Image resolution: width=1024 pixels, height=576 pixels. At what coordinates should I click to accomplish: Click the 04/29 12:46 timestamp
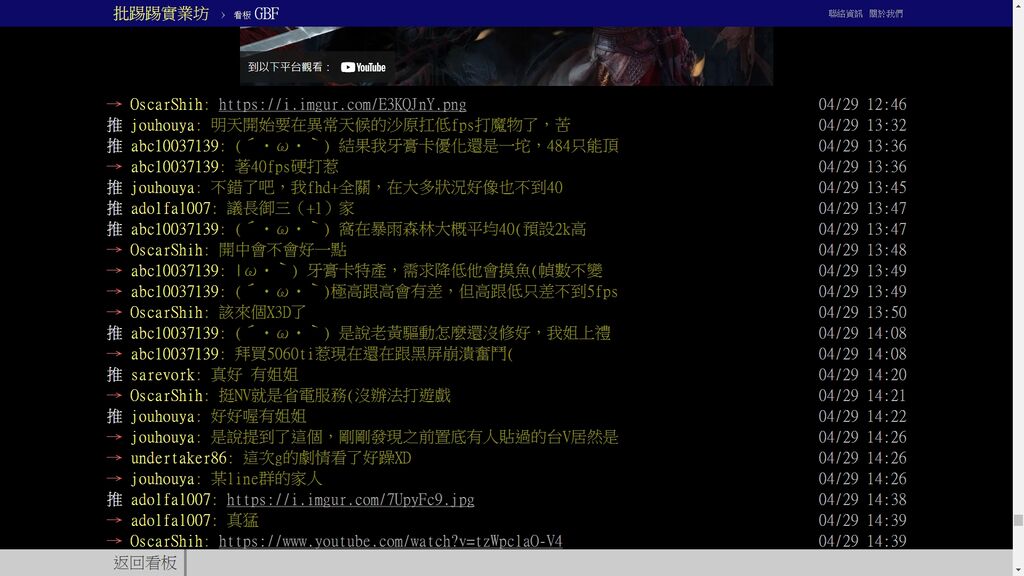(x=862, y=105)
